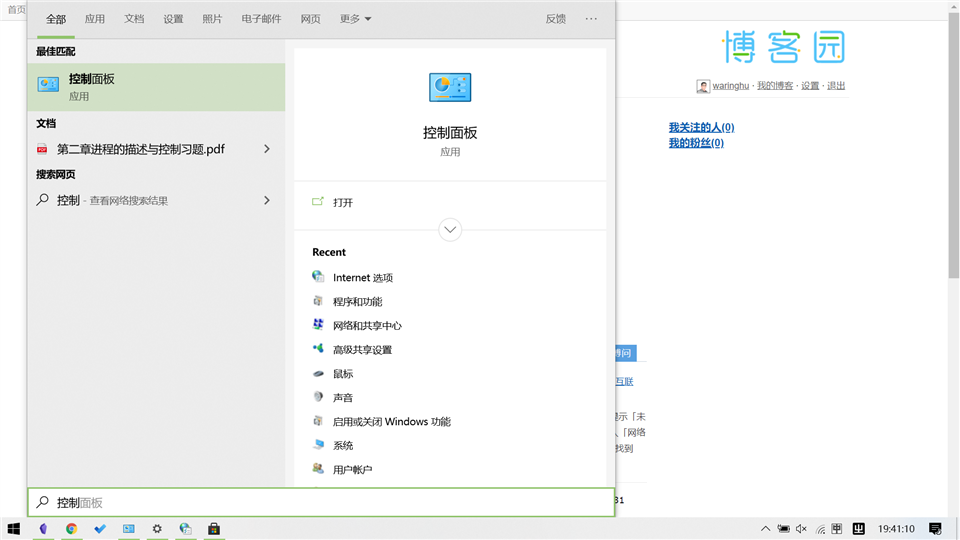
Task: Open the blue checkmark To-Do app in taskbar
Action: point(100,528)
